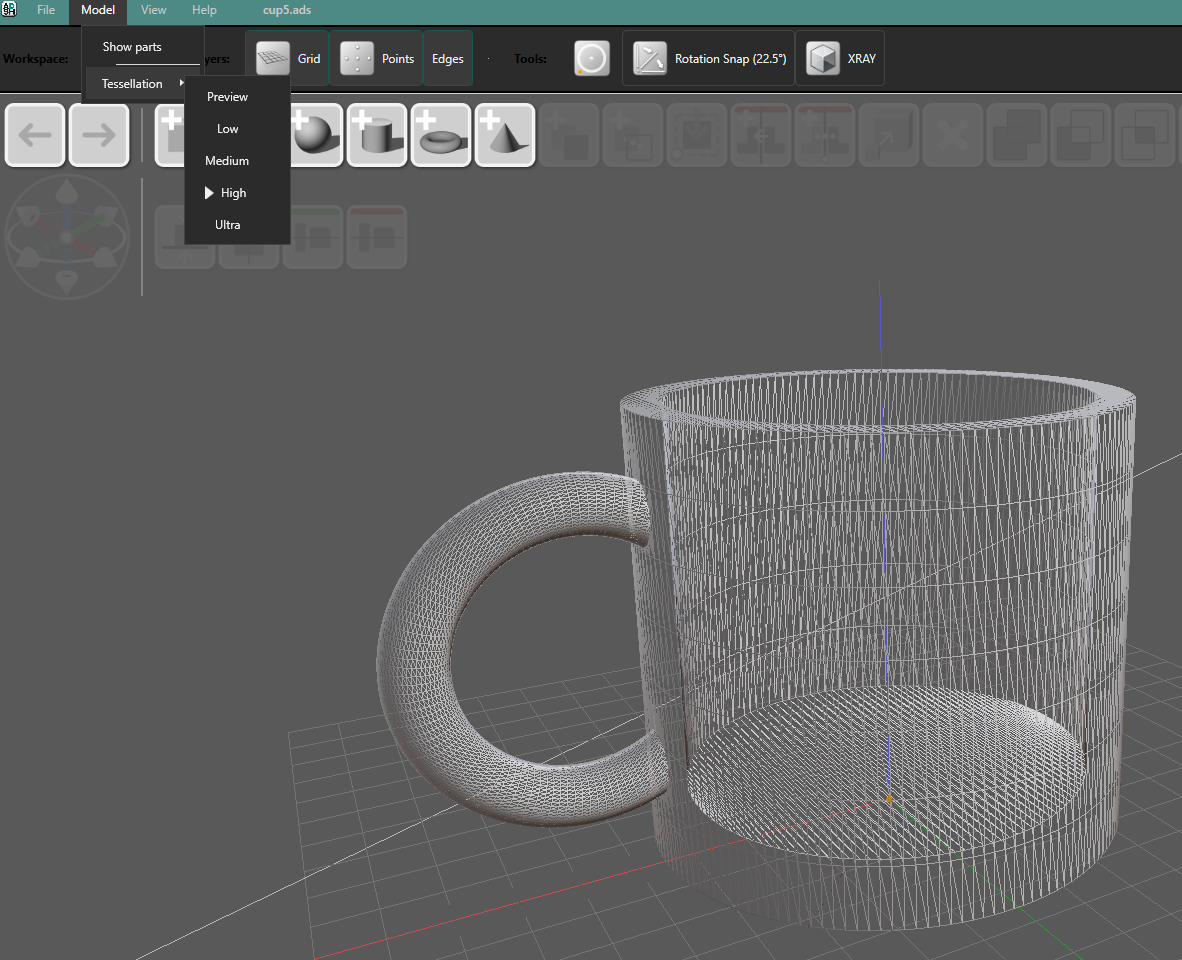1182x960 pixels.
Task: Expand the Tessellation submenu
Action: click(x=132, y=84)
